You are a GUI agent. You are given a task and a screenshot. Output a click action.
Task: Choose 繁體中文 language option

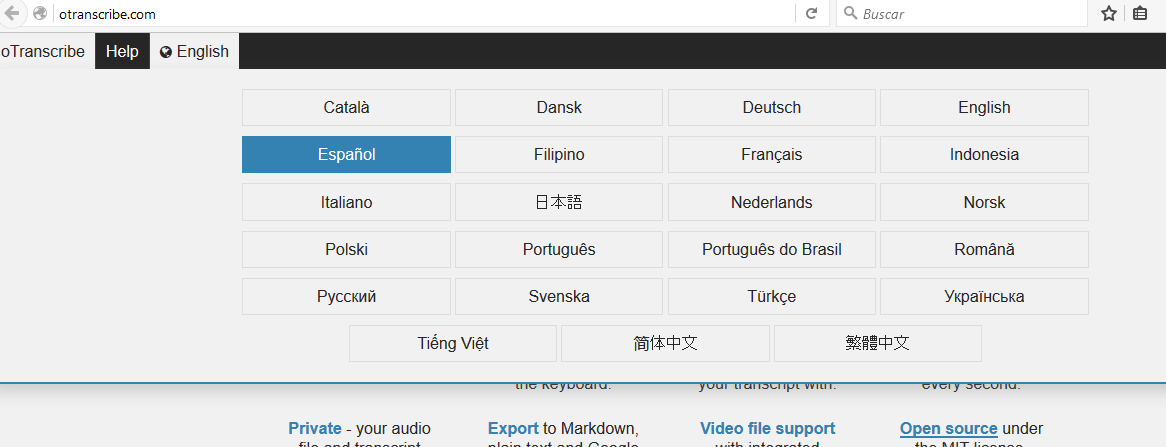click(x=877, y=344)
